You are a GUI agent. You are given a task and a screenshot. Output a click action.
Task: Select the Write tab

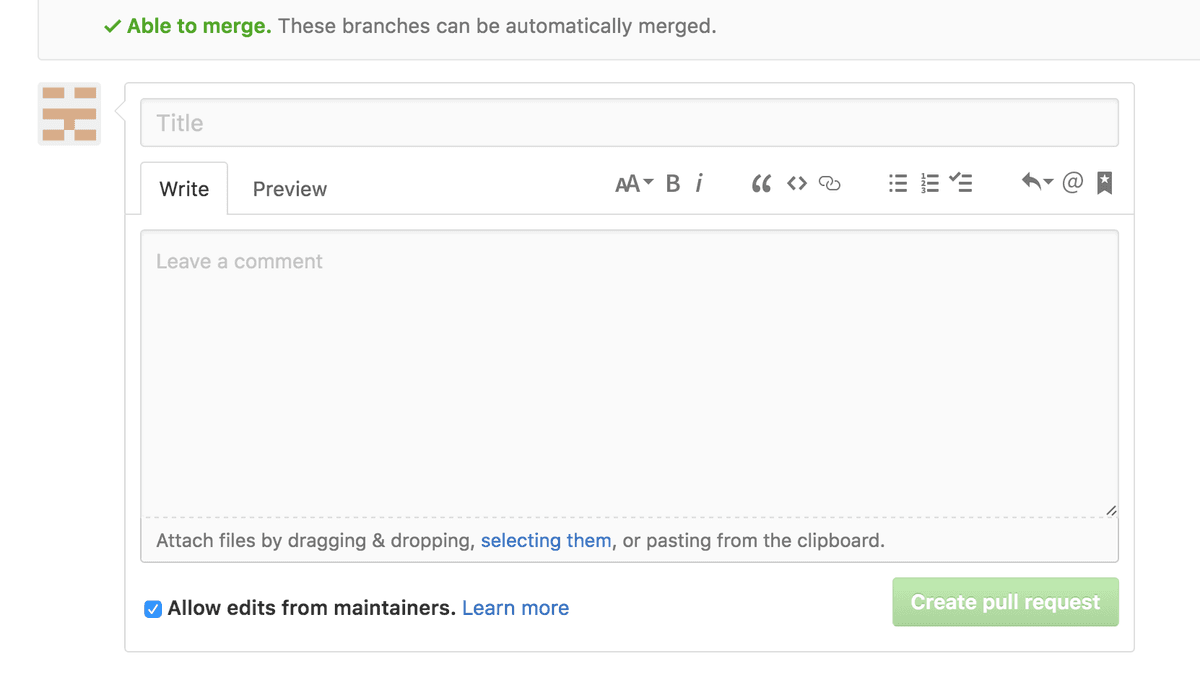pyautogui.click(x=184, y=188)
